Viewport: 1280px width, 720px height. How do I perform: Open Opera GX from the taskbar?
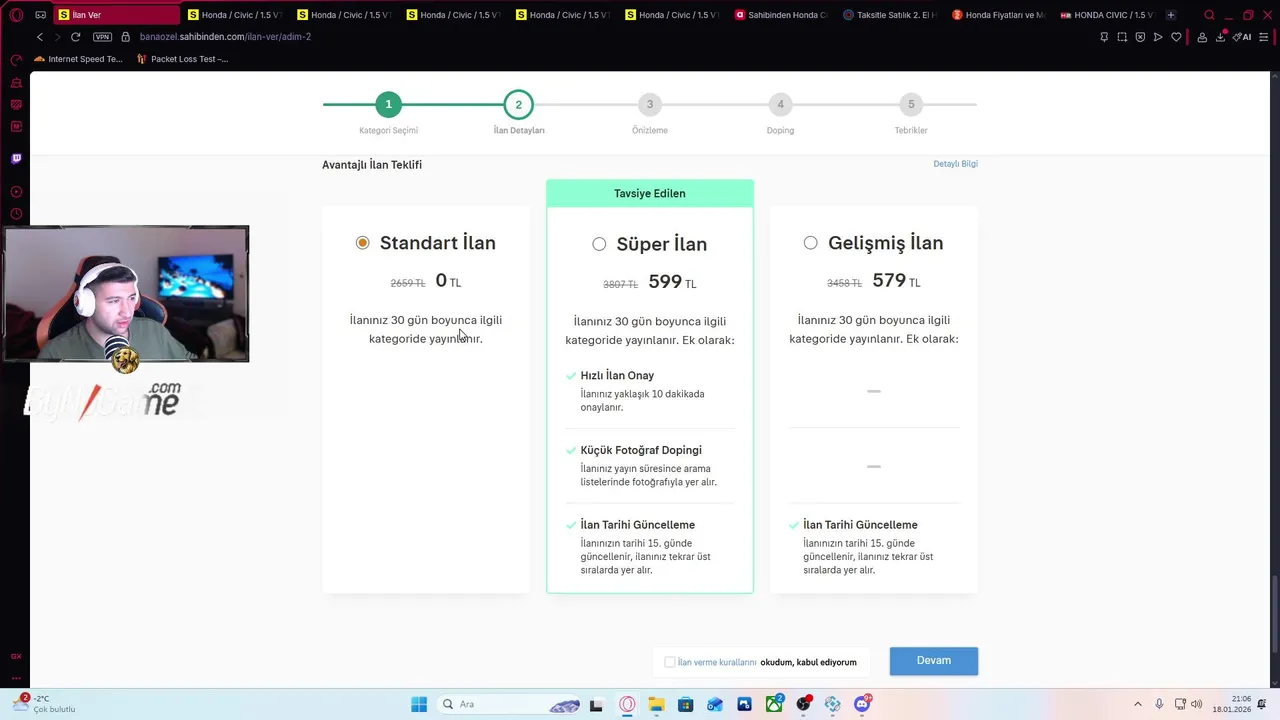point(627,704)
